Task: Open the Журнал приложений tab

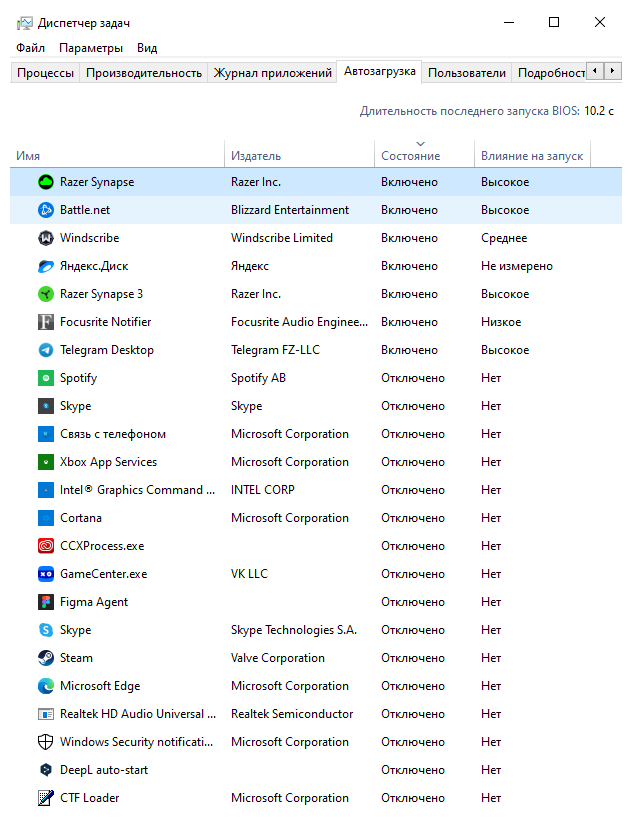Action: coord(273,73)
